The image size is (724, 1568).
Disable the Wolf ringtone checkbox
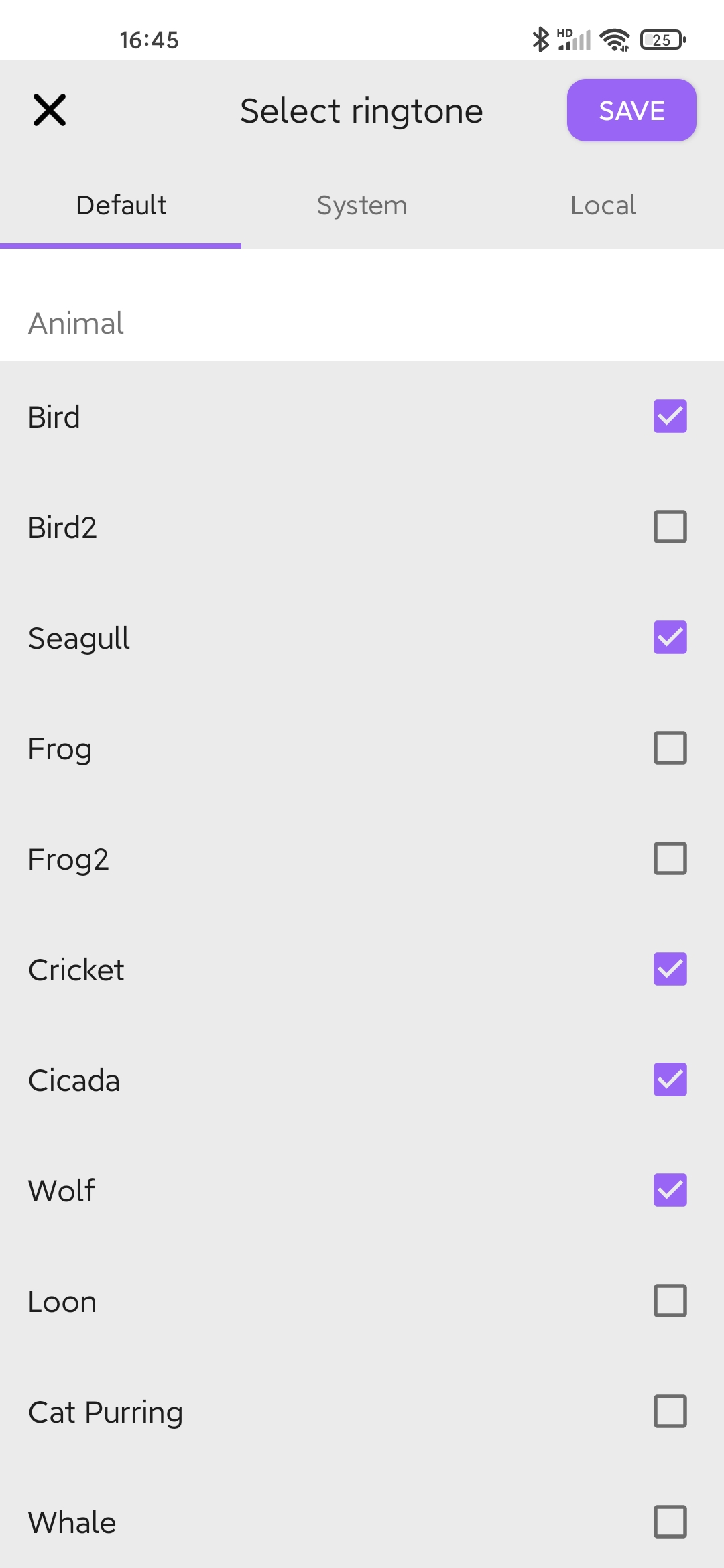[x=670, y=1190]
